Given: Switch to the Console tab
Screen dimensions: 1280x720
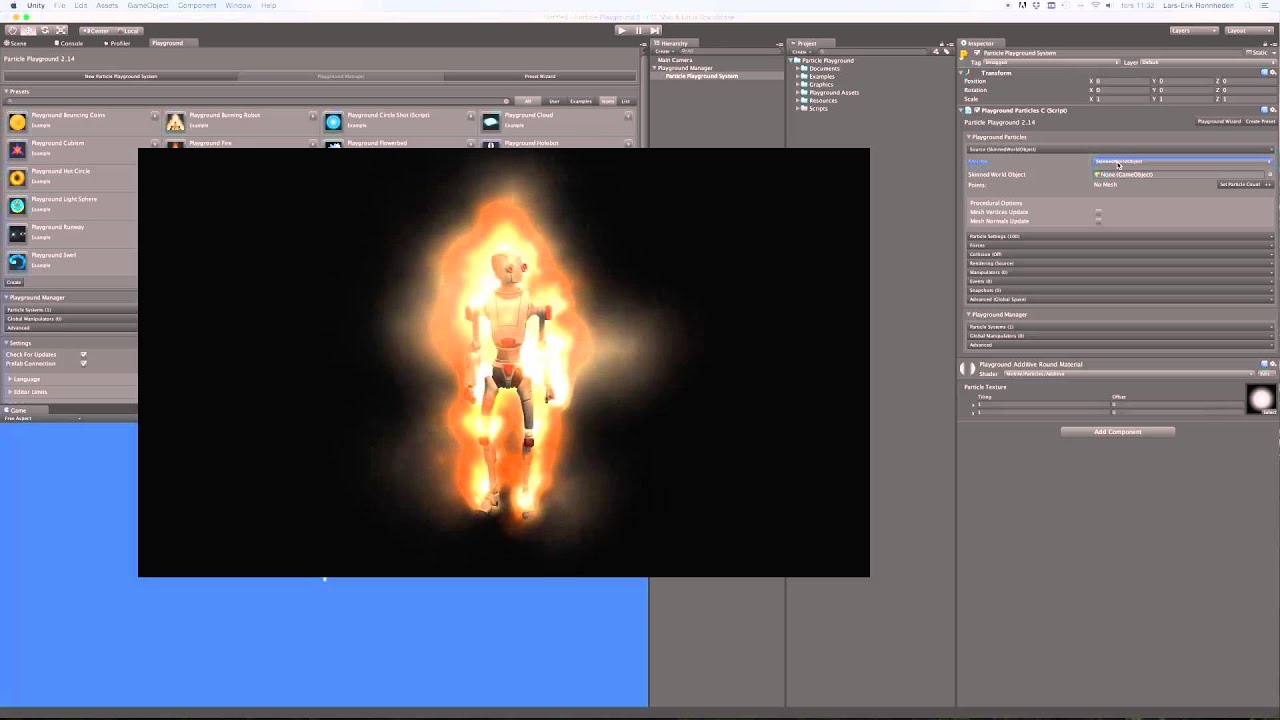Looking at the screenshot, I should [x=70, y=43].
